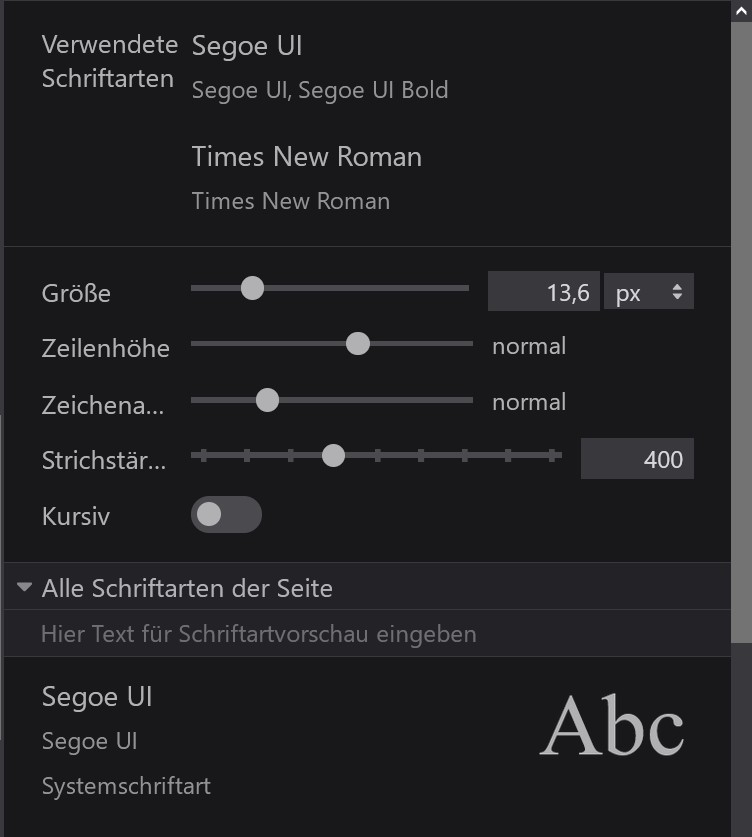The height and width of the screenshot is (837, 752).
Task: Toggle the Kursiv switch
Action: click(x=226, y=514)
